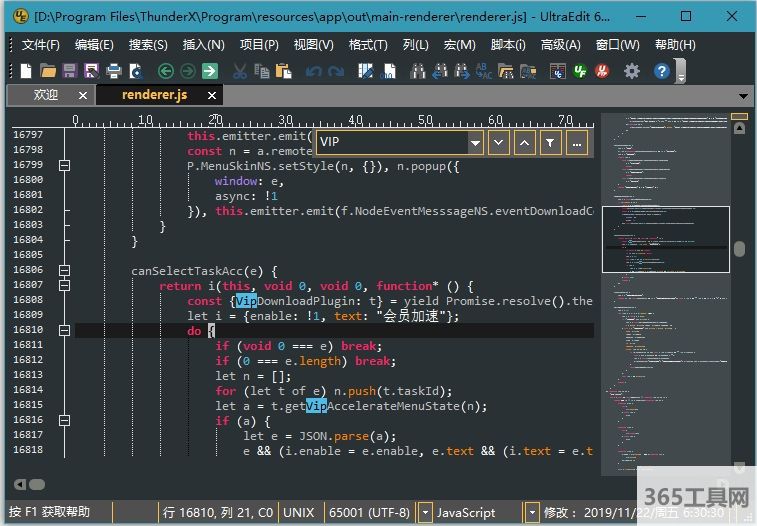
Task: Collapse the canSelectTaskAcc fold at line 16806
Action: pyautogui.click(x=65, y=270)
